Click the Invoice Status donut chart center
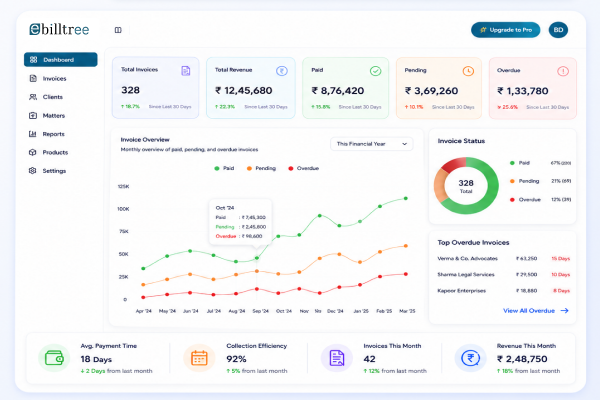Screen dimensions: 600x400 (x=466, y=186)
